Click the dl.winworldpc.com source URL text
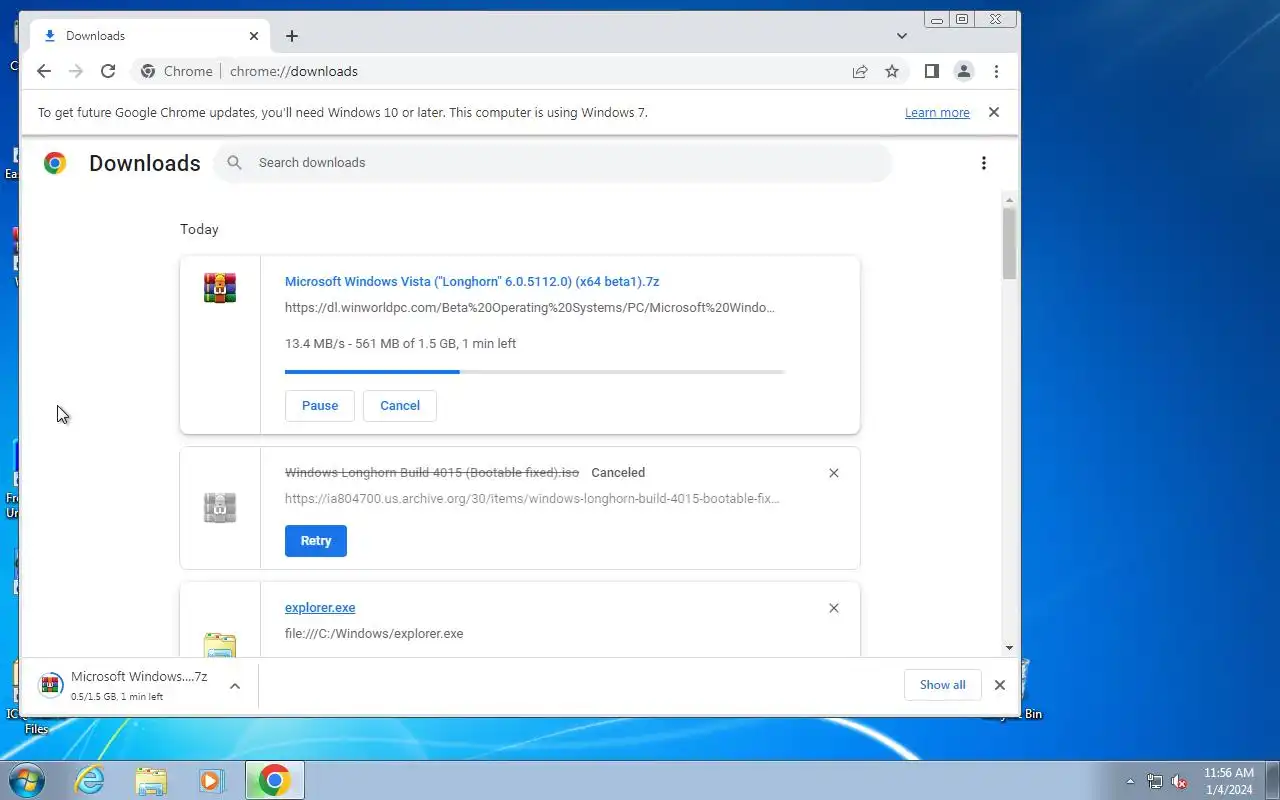The height and width of the screenshot is (800, 1280). click(x=530, y=308)
